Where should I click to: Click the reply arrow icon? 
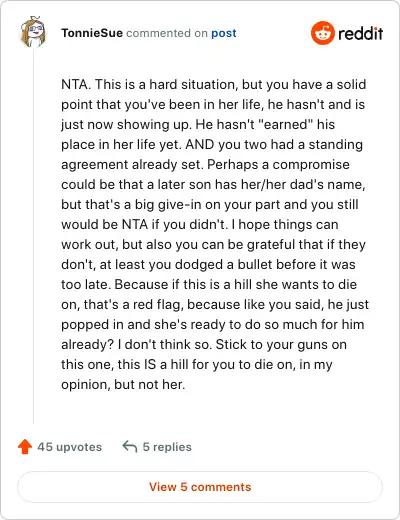pos(130,447)
